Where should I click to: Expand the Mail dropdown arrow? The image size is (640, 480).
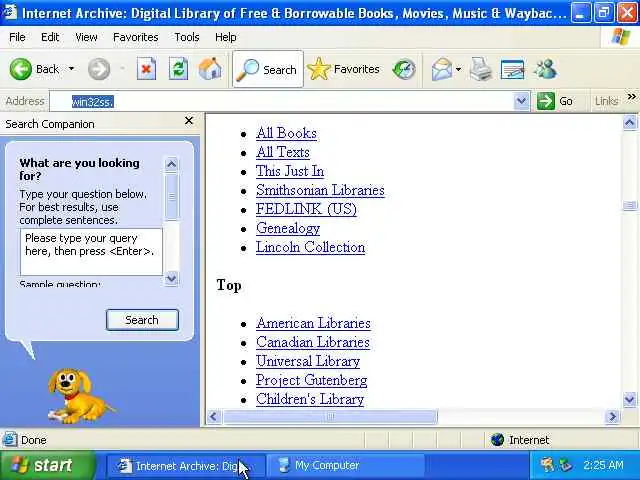click(458, 69)
